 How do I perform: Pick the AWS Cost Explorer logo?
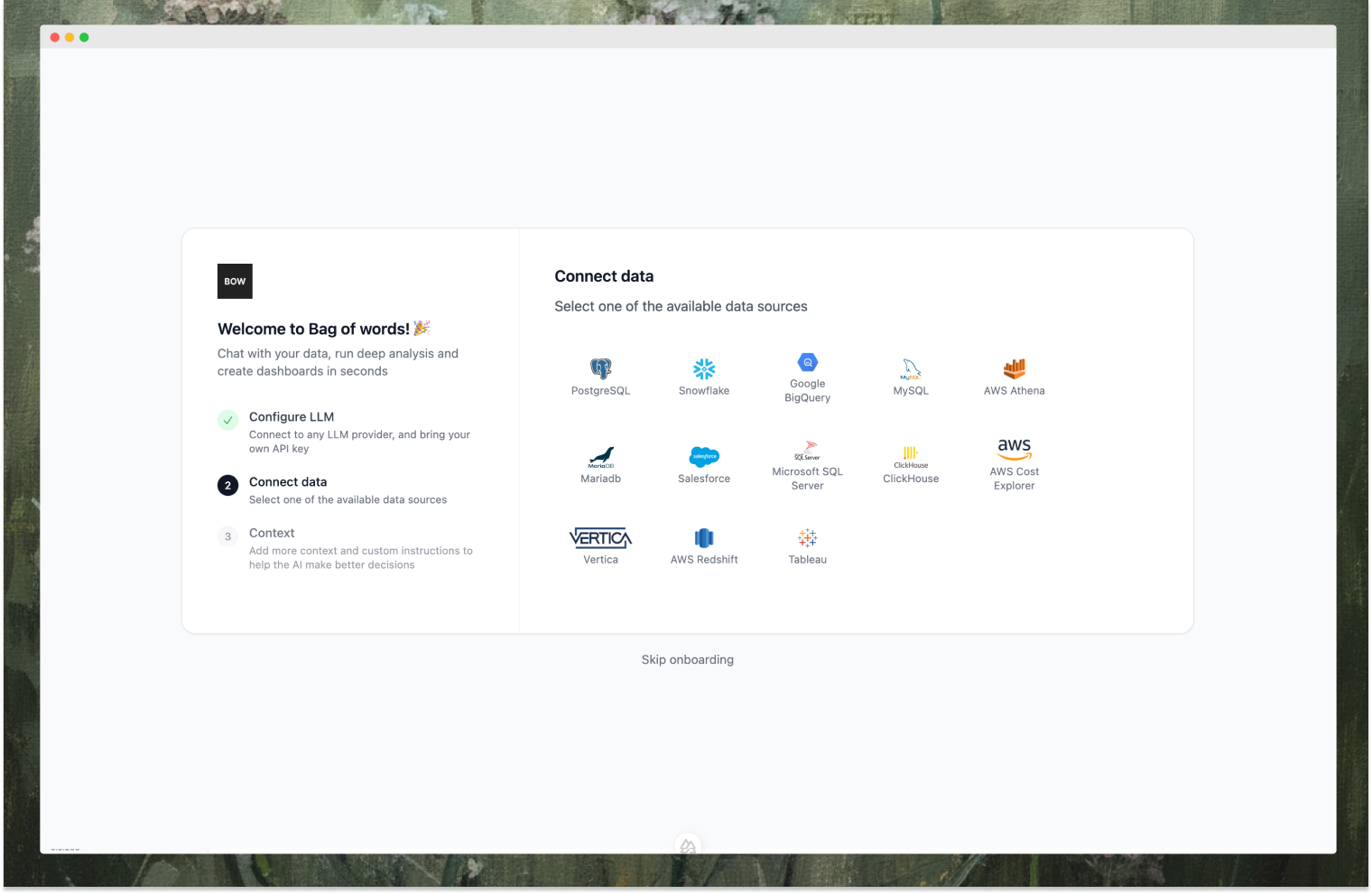click(x=1015, y=449)
